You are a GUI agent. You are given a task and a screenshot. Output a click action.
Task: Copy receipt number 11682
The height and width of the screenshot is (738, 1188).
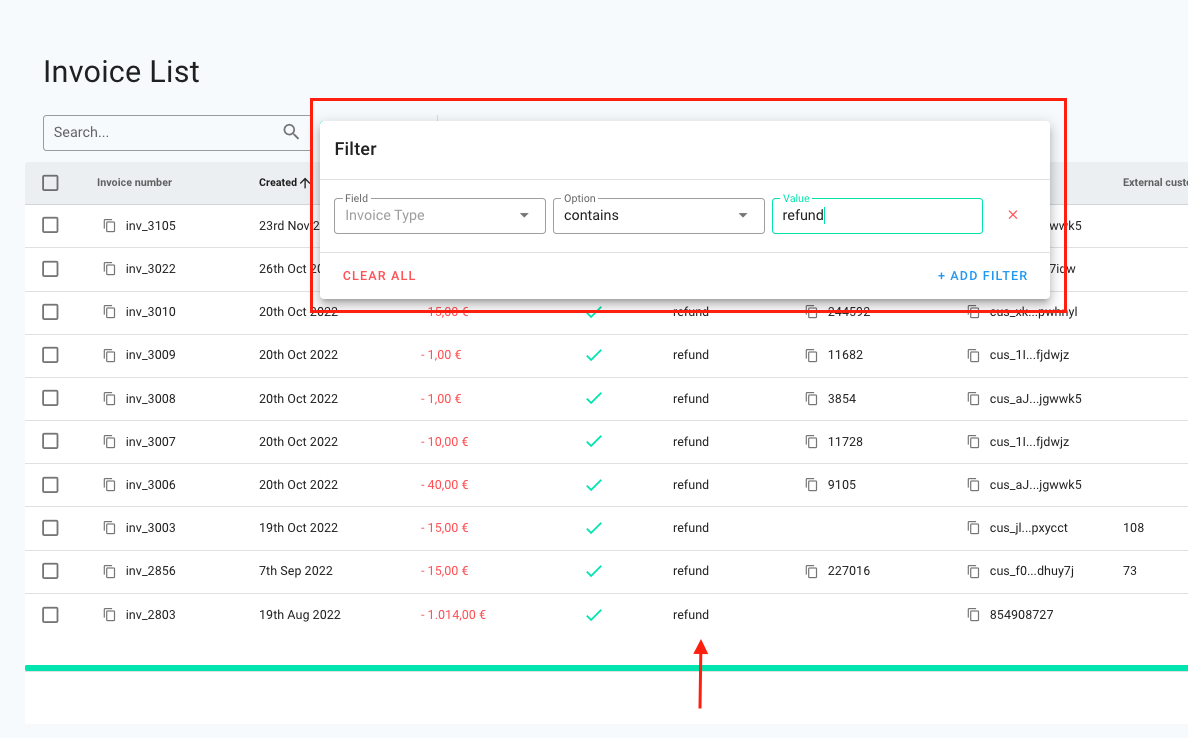(x=810, y=355)
